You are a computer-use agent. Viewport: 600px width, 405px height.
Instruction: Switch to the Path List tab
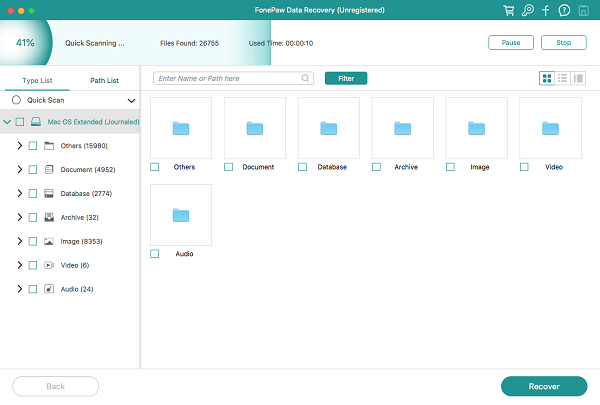click(x=104, y=80)
